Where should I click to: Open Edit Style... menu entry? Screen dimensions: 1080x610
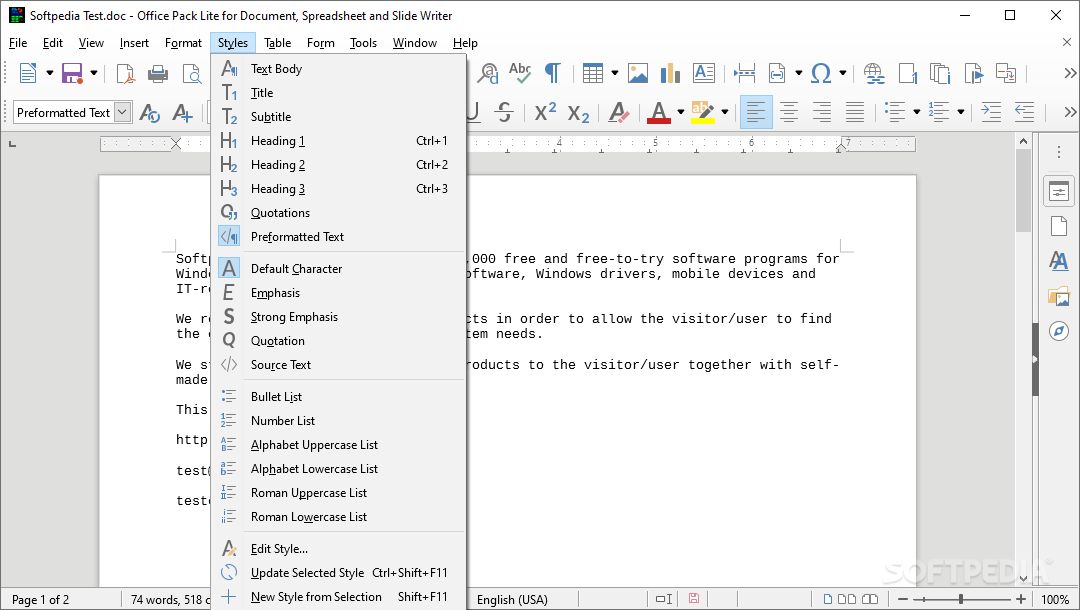tap(339, 549)
